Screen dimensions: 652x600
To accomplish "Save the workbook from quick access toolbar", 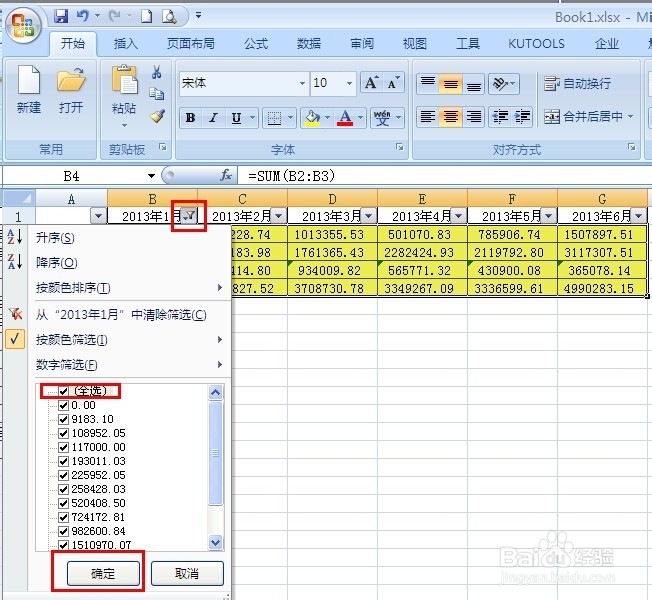I will 61,16.
